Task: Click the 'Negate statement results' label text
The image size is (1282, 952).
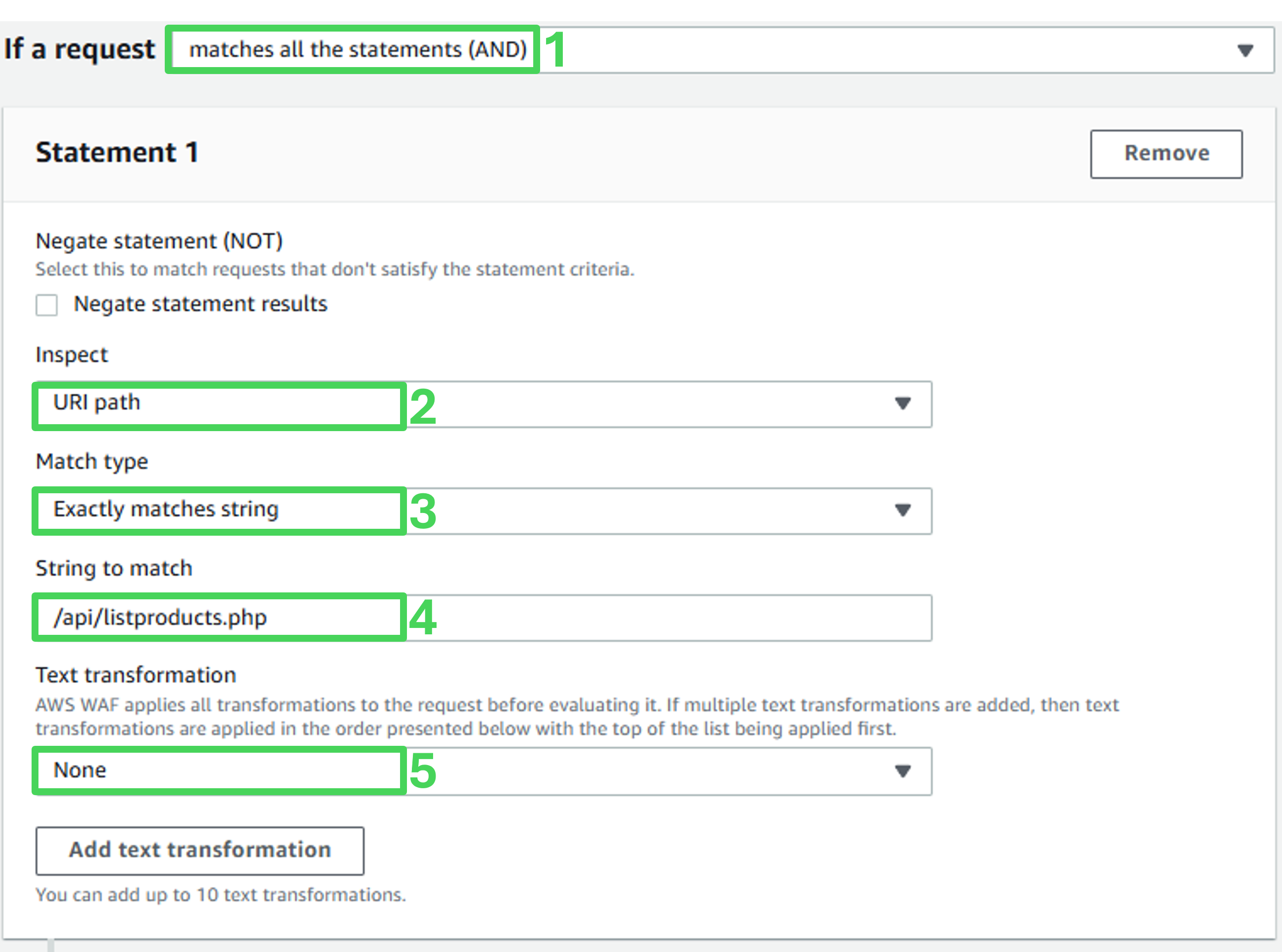Action: pyautogui.click(x=200, y=304)
